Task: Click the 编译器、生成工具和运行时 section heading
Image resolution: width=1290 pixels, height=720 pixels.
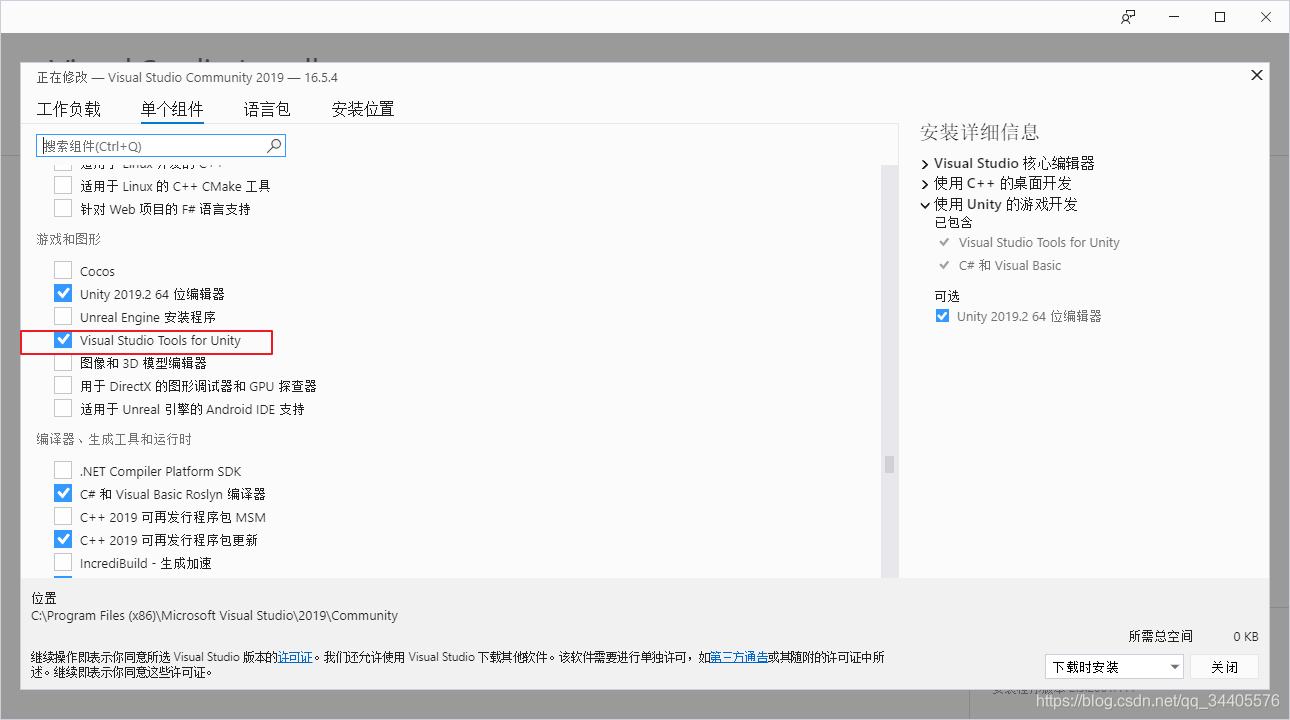Action: pos(114,439)
